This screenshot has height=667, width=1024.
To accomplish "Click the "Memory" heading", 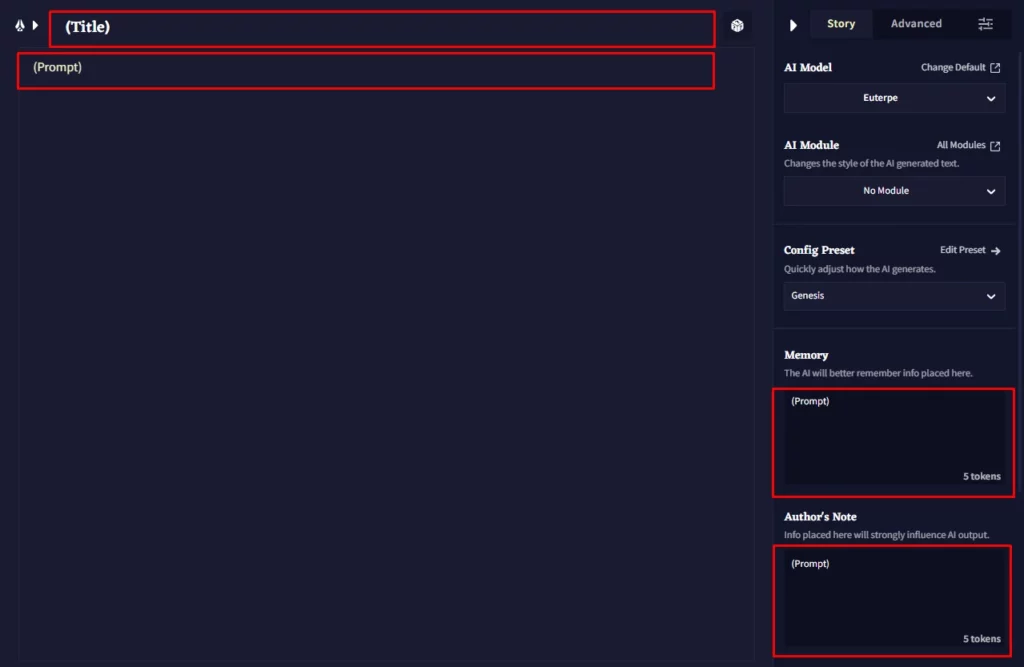I will coord(806,355).
